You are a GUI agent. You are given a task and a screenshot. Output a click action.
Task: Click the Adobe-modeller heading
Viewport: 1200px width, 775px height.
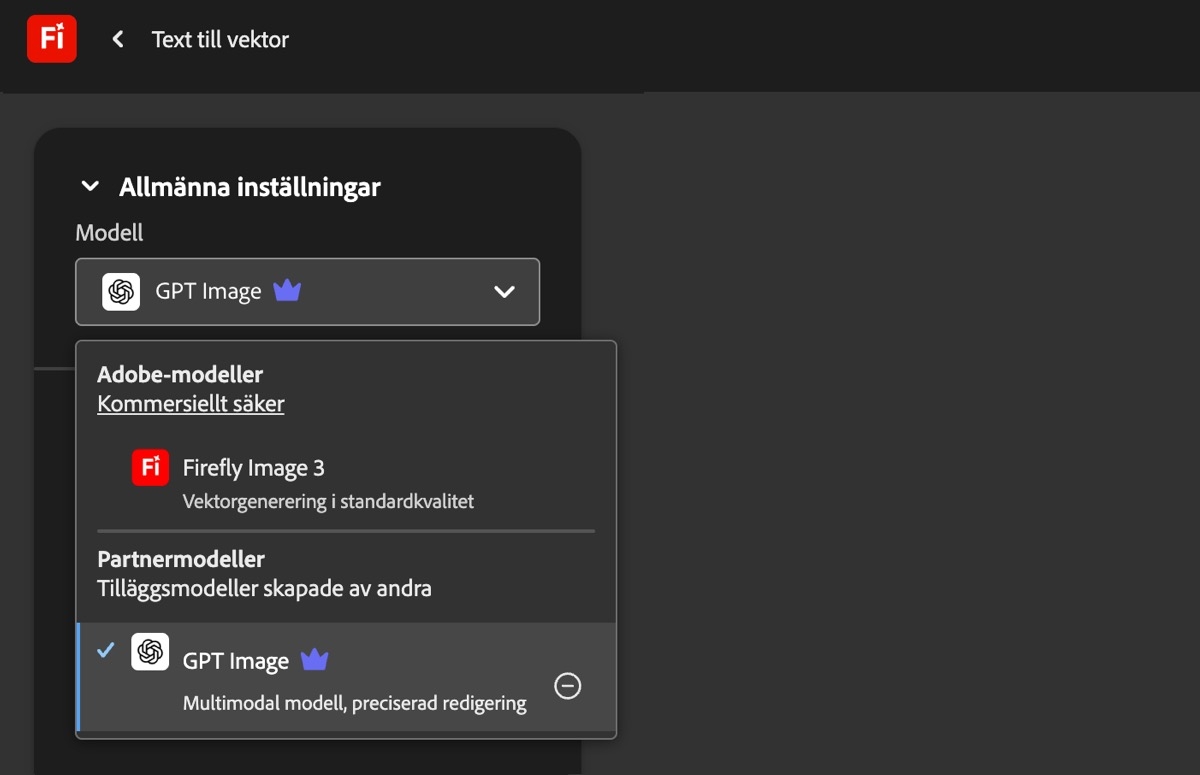point(180,374)
